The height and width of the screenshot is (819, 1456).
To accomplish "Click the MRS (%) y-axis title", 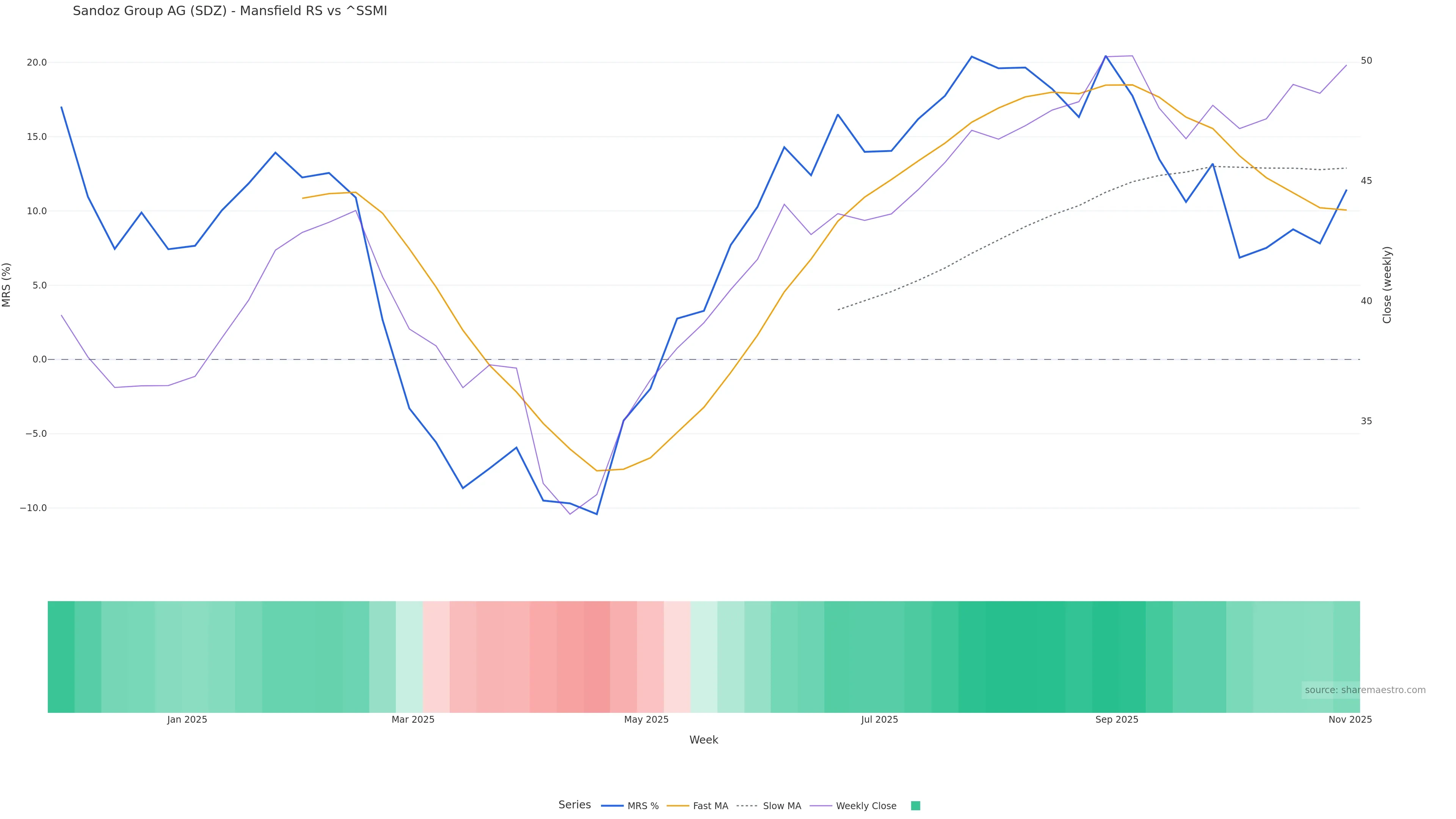I will (x=7, y=285).
